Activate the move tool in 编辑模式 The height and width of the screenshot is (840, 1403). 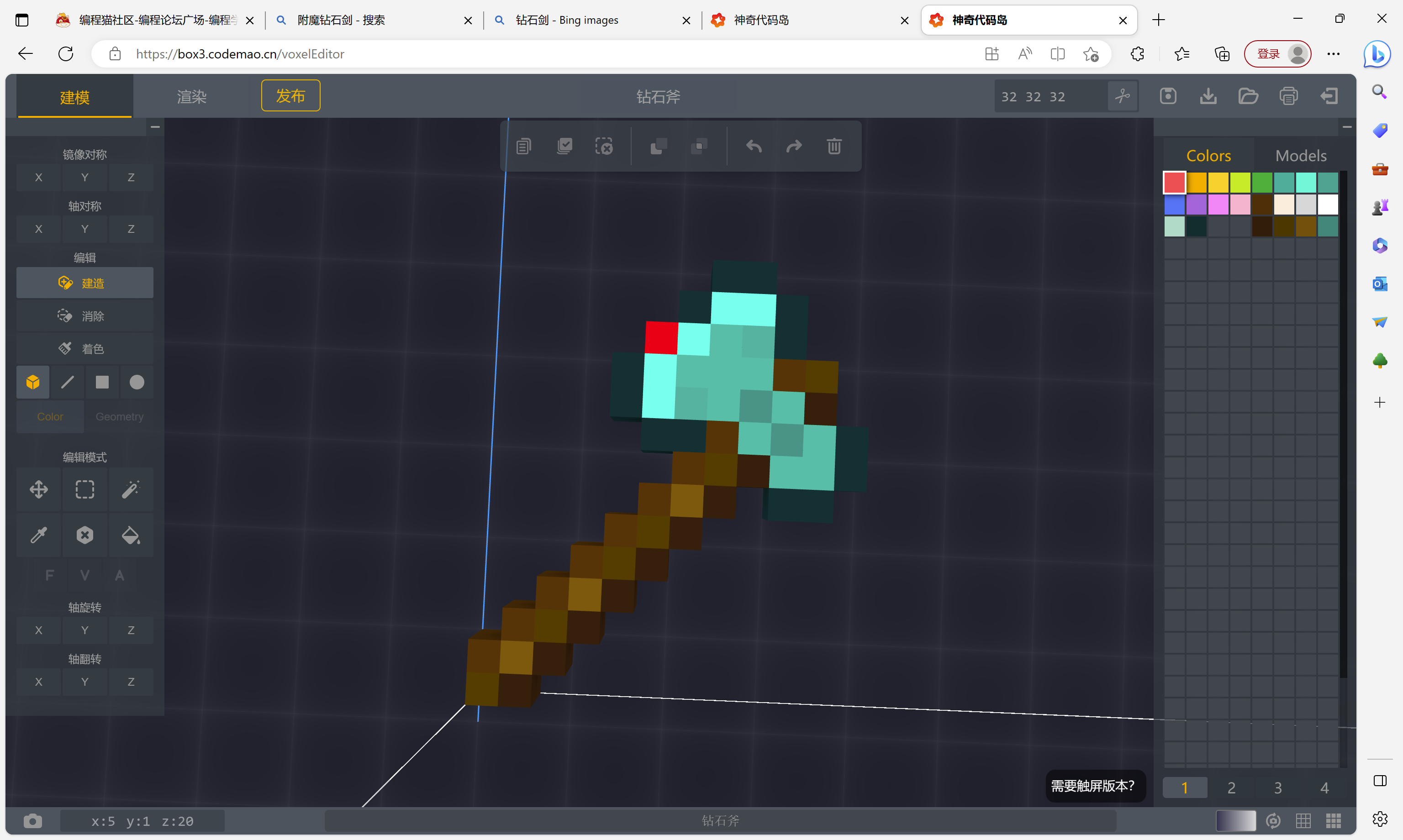[38, 490]
